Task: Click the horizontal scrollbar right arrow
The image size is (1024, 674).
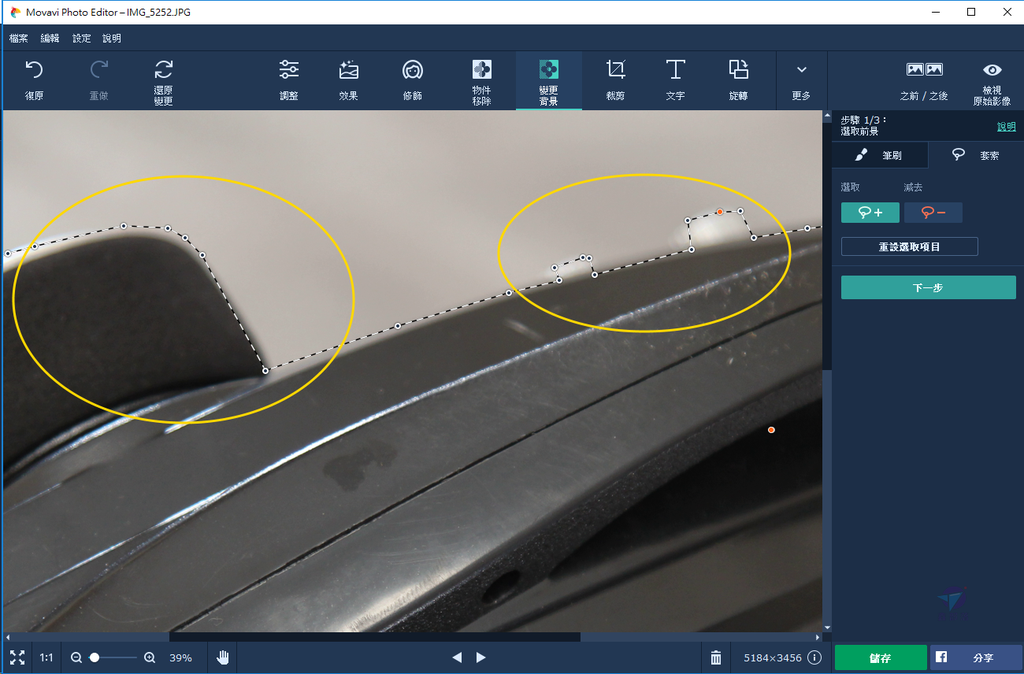Action: (x=818, y=637)
